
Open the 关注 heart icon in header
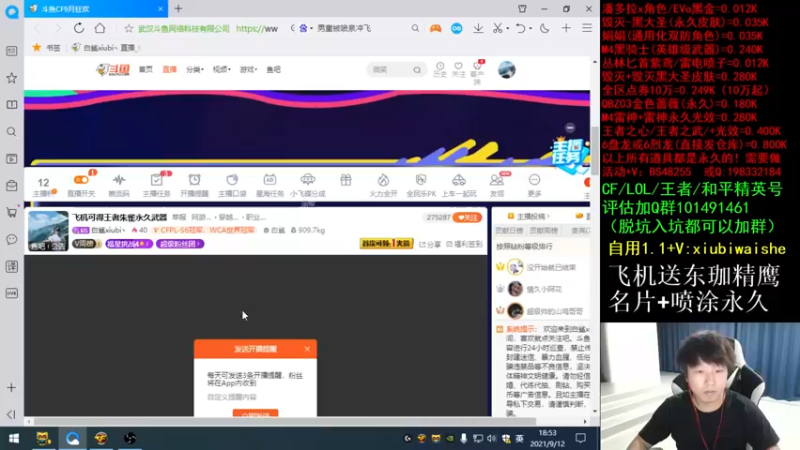tap(458, 69)
